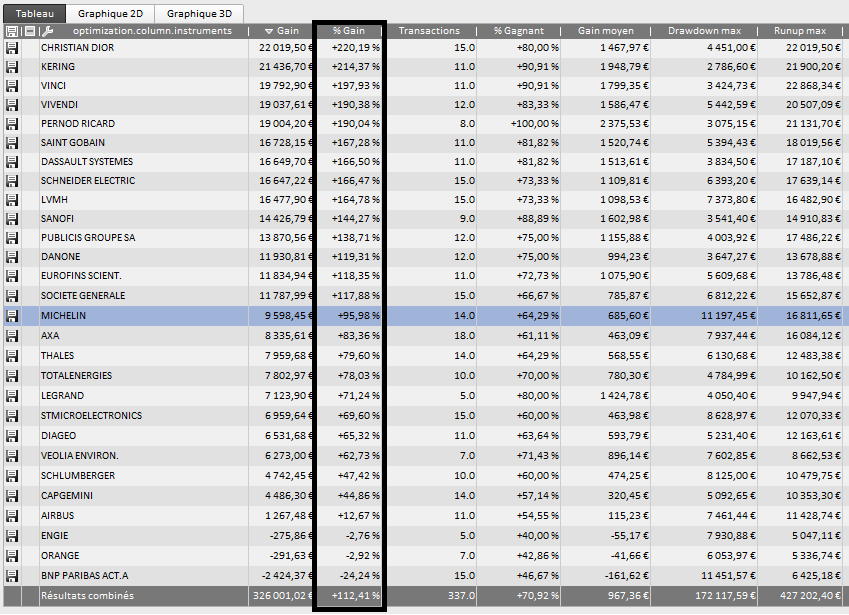The width and height of the screenshot is (849, 615).
Task: Click save icon for EUROFINS SCIENT. row
Action: (x=12, y=276)
